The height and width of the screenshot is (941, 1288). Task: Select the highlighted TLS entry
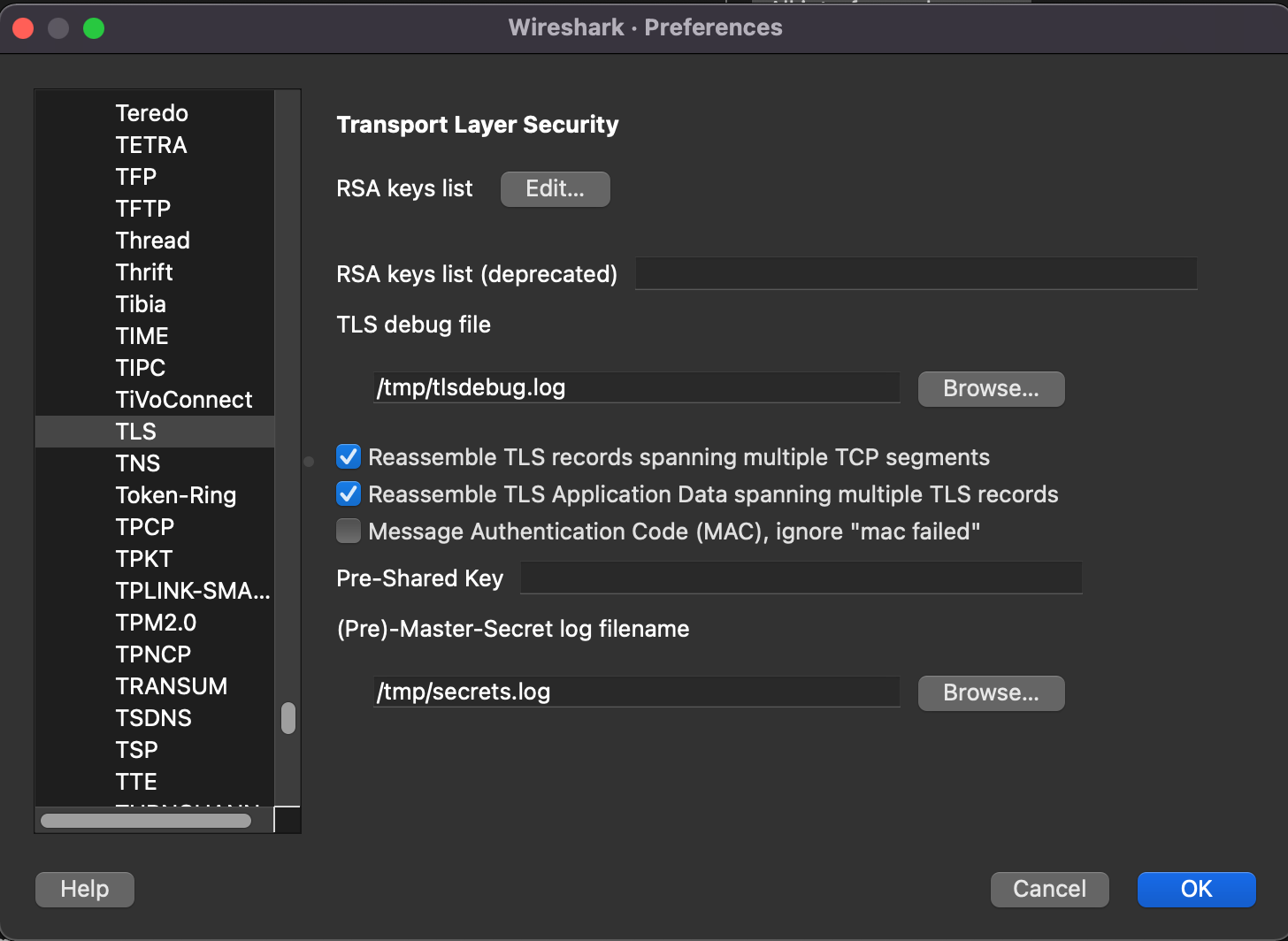[155, 432]
